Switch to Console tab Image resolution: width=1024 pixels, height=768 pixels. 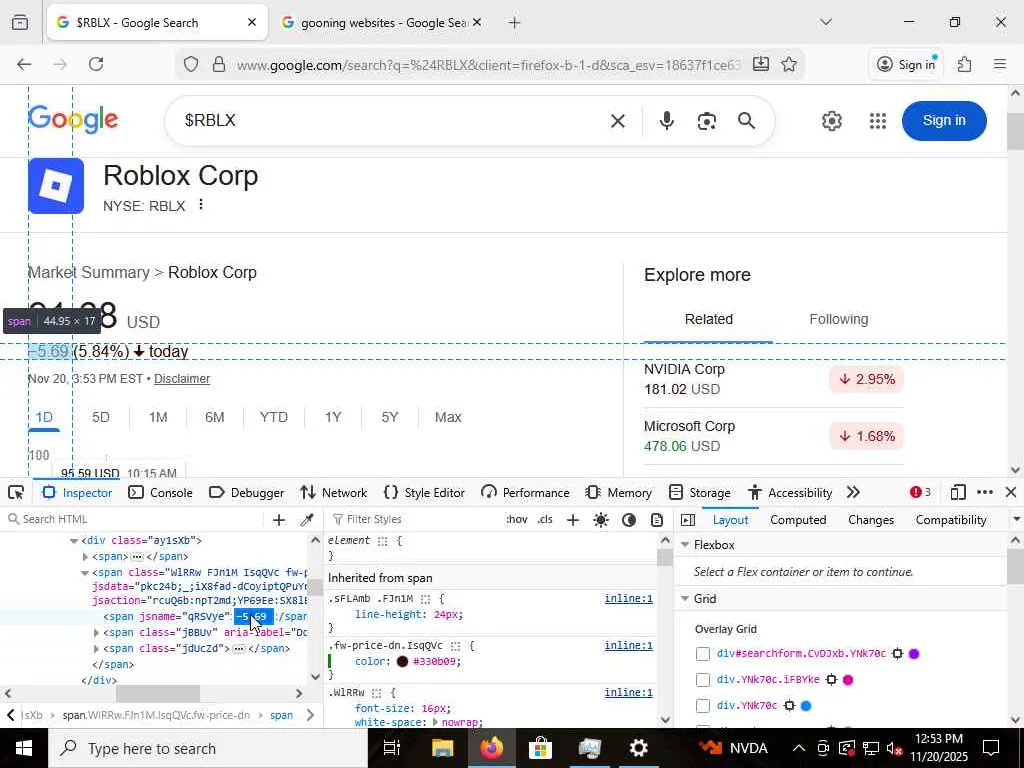(x=161, y=492)
